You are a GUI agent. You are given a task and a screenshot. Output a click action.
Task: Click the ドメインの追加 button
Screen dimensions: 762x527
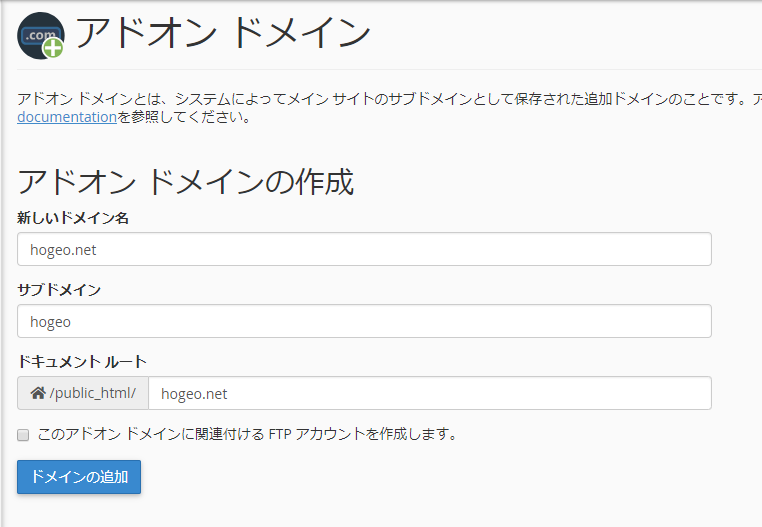pyautogui.click(x=79, y=477)
